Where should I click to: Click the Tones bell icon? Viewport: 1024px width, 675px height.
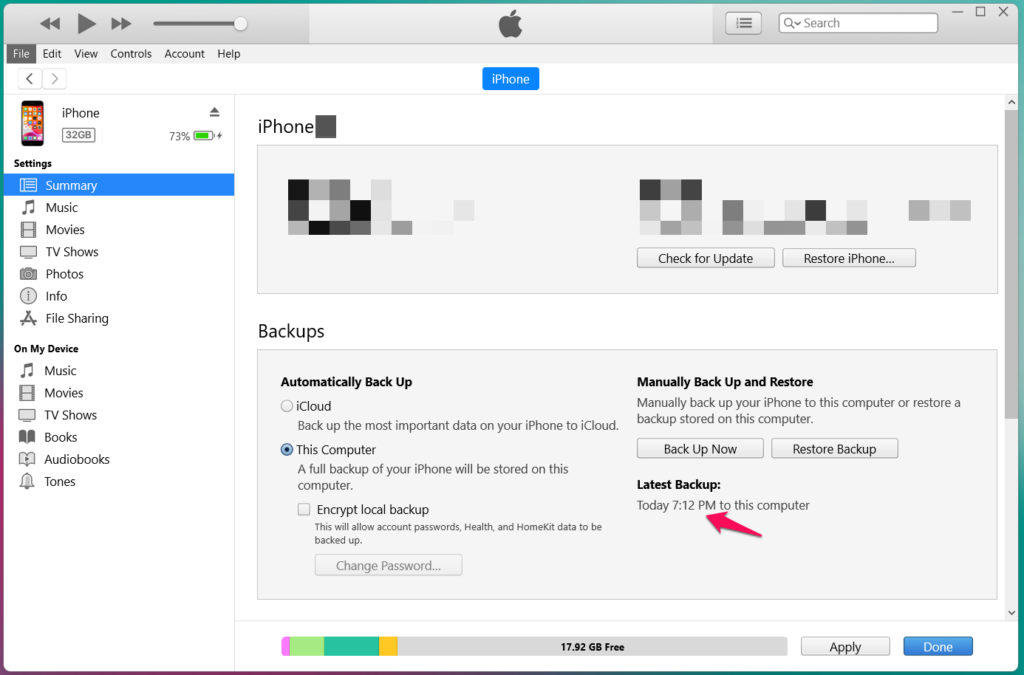click(x=27, y=481)
